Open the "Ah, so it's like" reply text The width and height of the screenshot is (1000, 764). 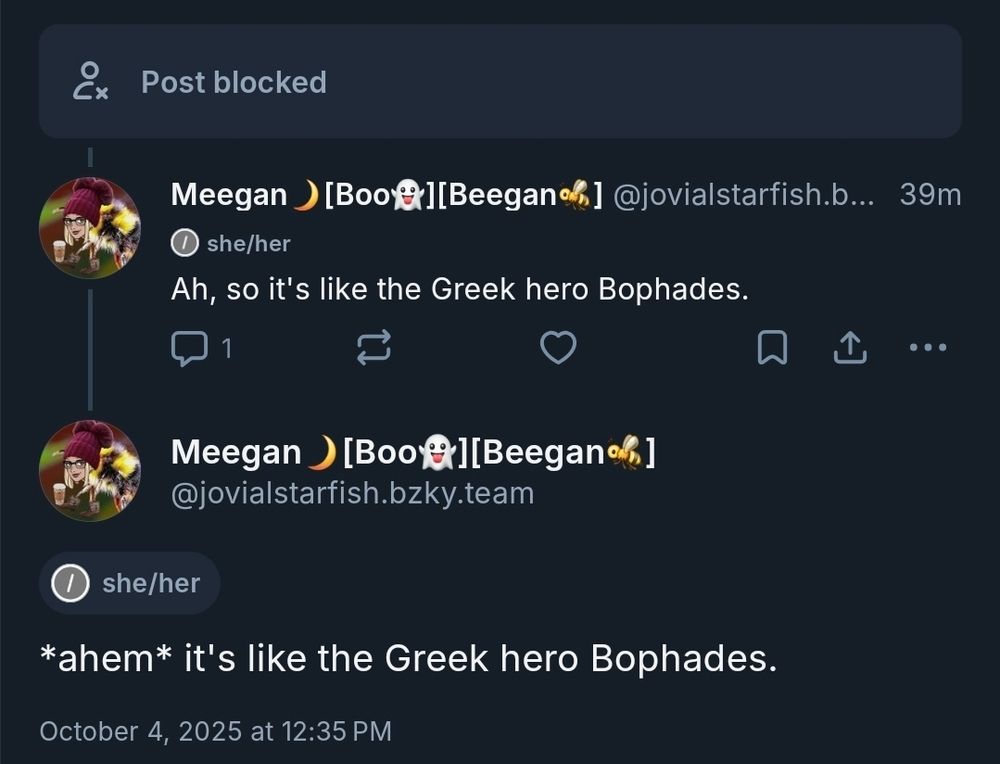(x=460, y=290)
